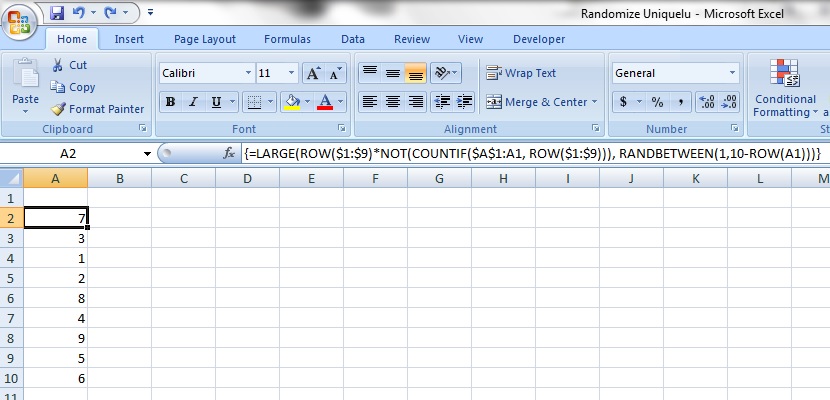Expand the General number format dropdown
Screen dimensions: 830x400
point(732,74)
